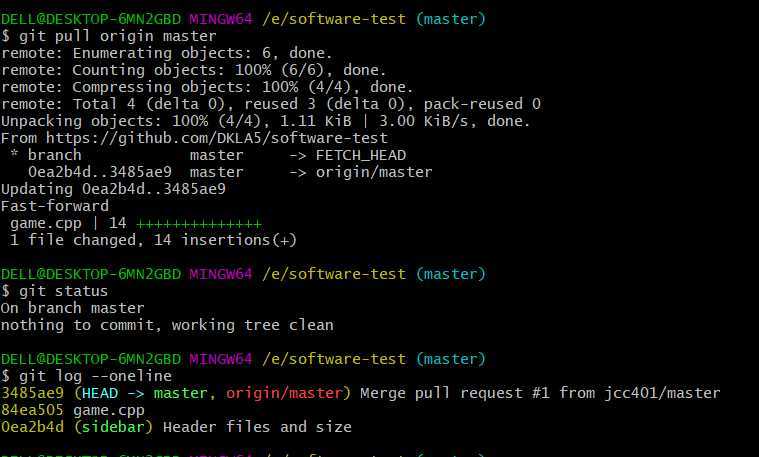Click the 'git status' command text
The width and height of the screenshot is (759, 457).
coord(63,291)
